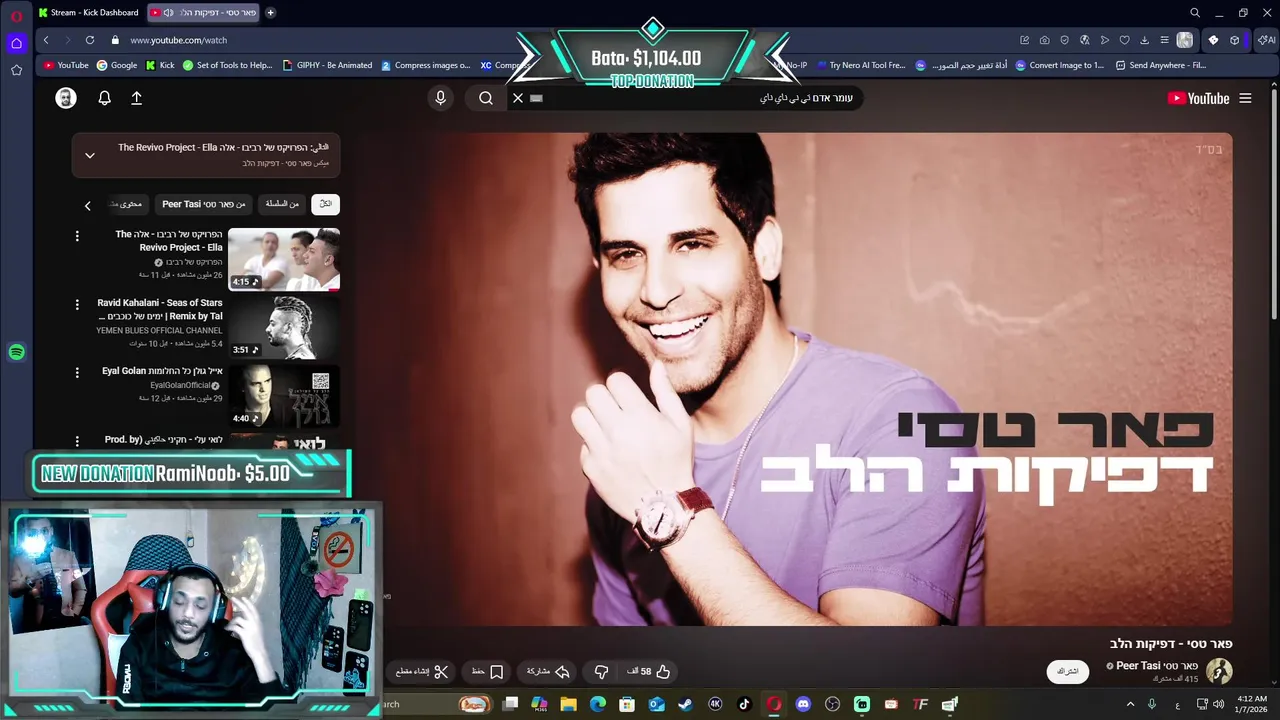The height and width of the screenshot is (720, 1280).
Task: Subscribe to the Peer Tasi channel
Action: (x=1068, y=671)
